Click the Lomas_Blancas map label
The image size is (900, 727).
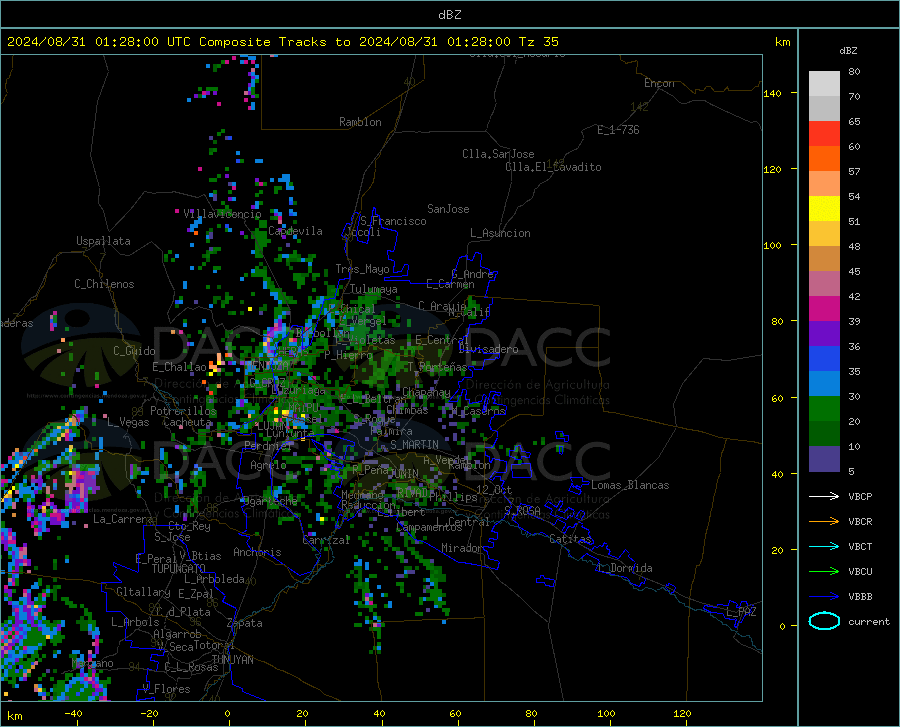[x=630, y=485]
